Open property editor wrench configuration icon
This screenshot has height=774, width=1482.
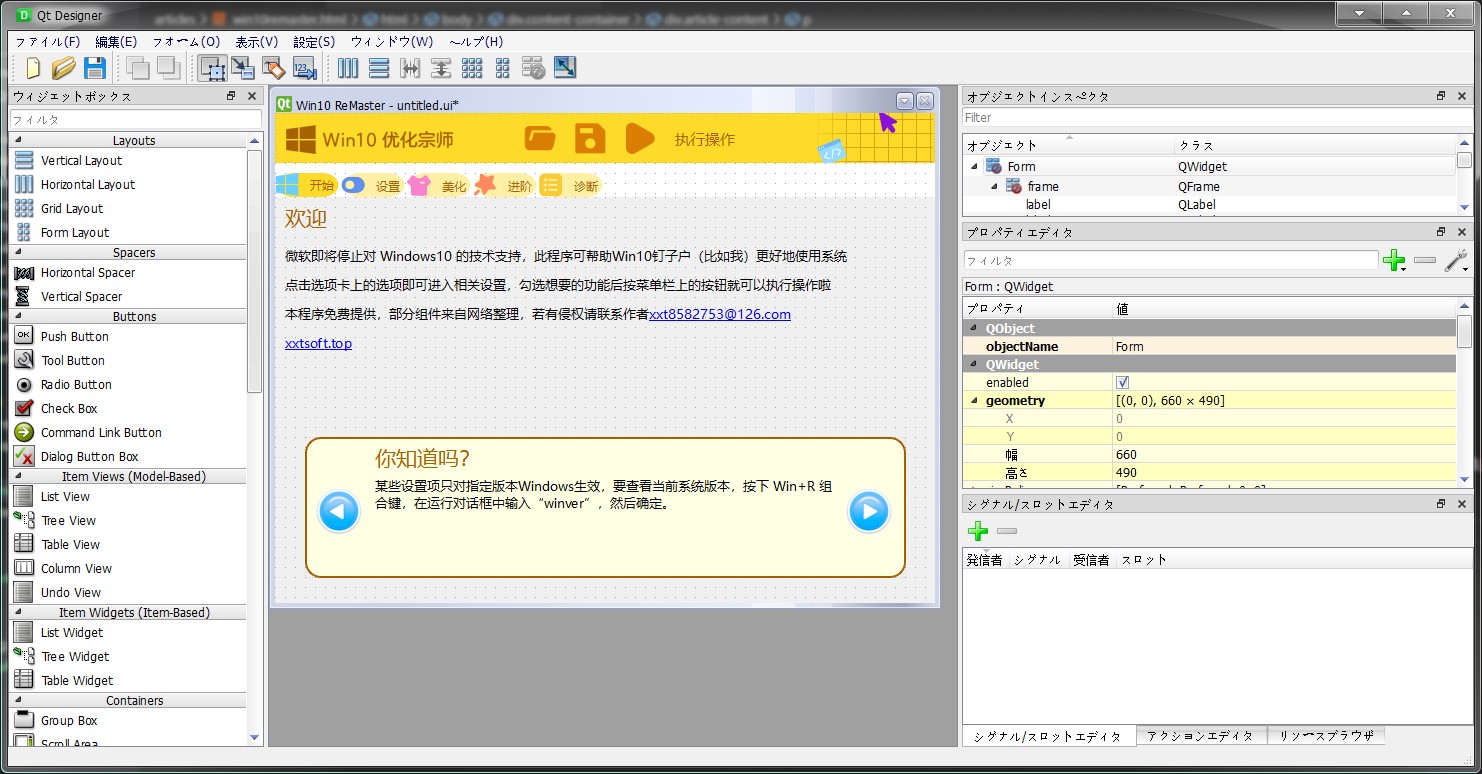[1456, 261]
